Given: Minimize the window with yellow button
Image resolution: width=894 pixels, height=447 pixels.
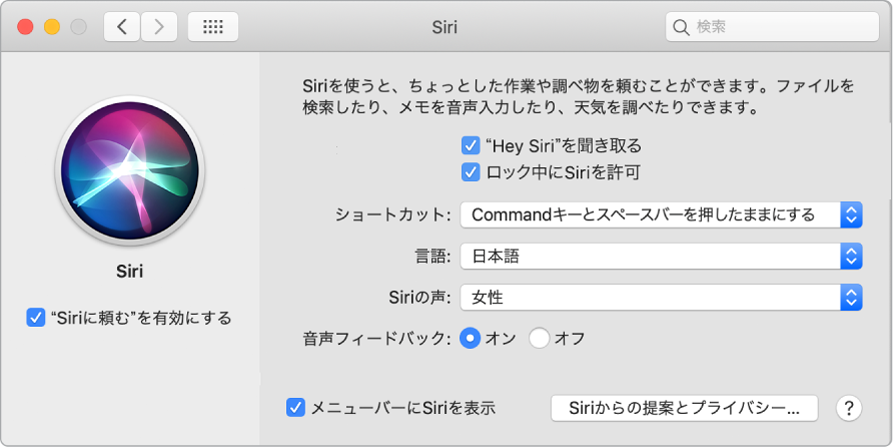Looking at the screenshot, I should coord(52,27).
